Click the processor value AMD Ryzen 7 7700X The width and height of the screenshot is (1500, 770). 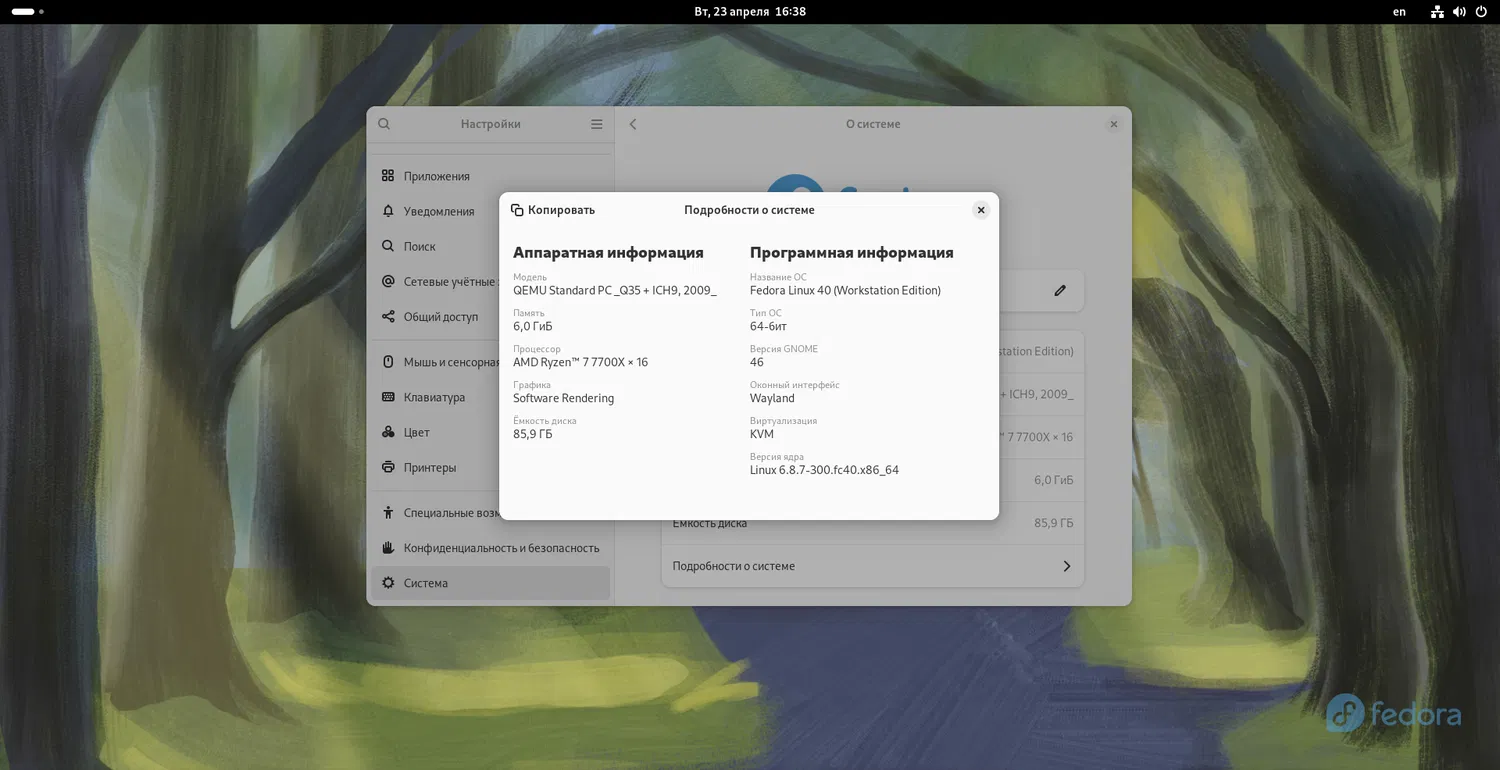(580, 362)
